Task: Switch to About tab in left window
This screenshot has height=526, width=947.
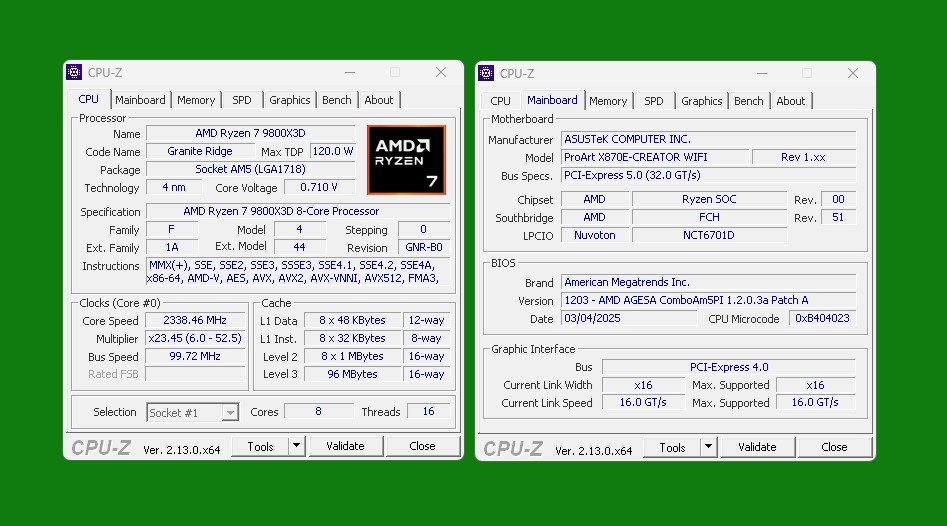Action: pyautogui.click(x=378, y=100)
